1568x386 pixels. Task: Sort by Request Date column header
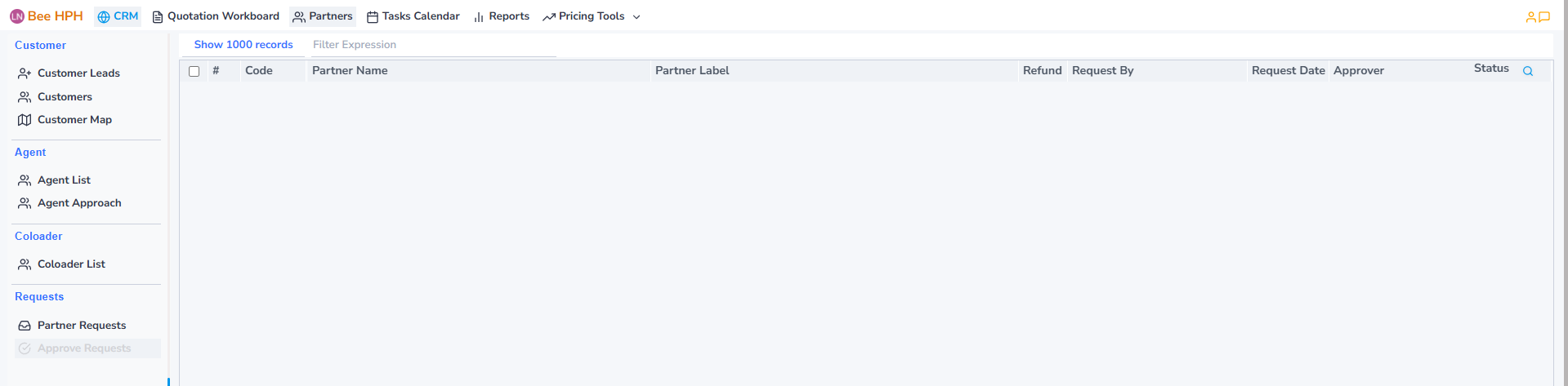pyautogui.click(x=1288, y=71)
